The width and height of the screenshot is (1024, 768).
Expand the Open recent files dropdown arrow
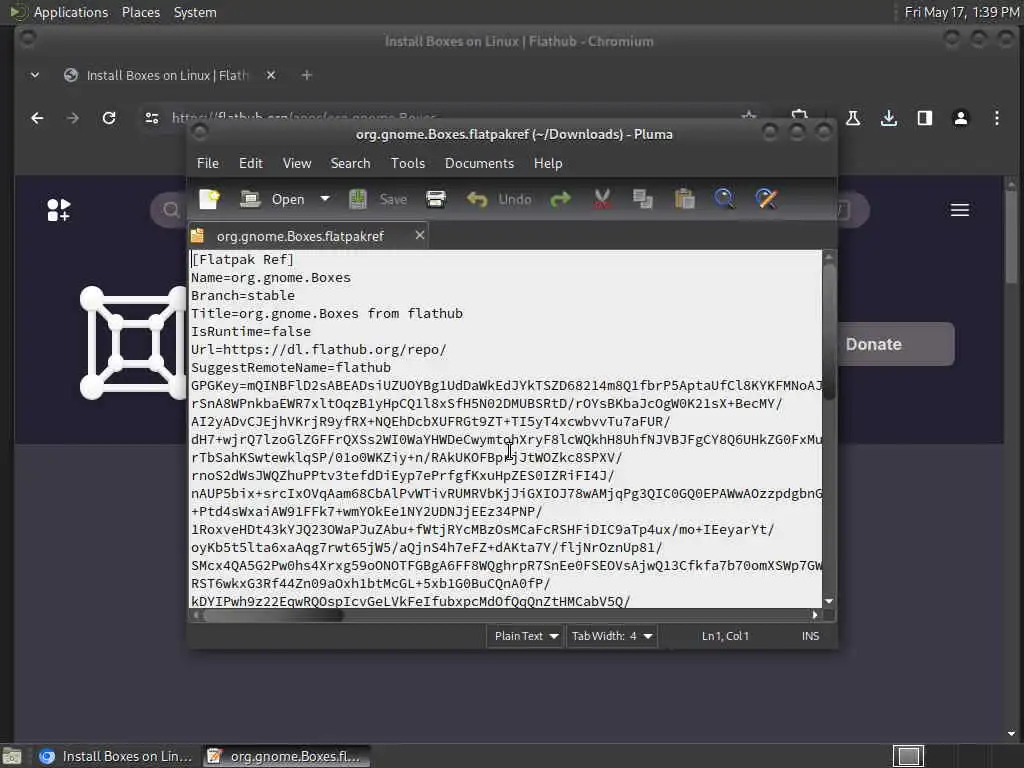325,199
